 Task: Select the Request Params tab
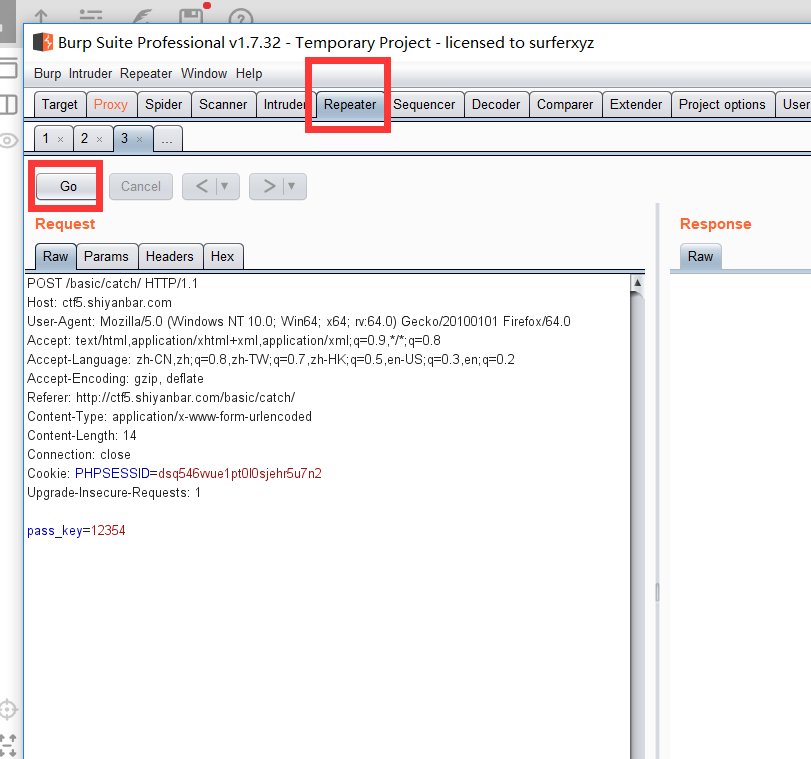(x=106, y=257)
